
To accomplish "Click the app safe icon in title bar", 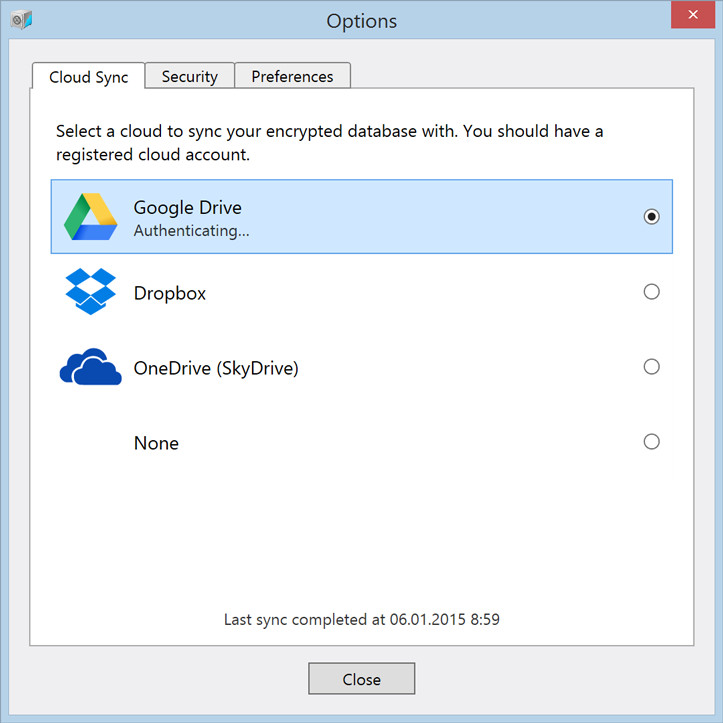I will pos(22,20).
